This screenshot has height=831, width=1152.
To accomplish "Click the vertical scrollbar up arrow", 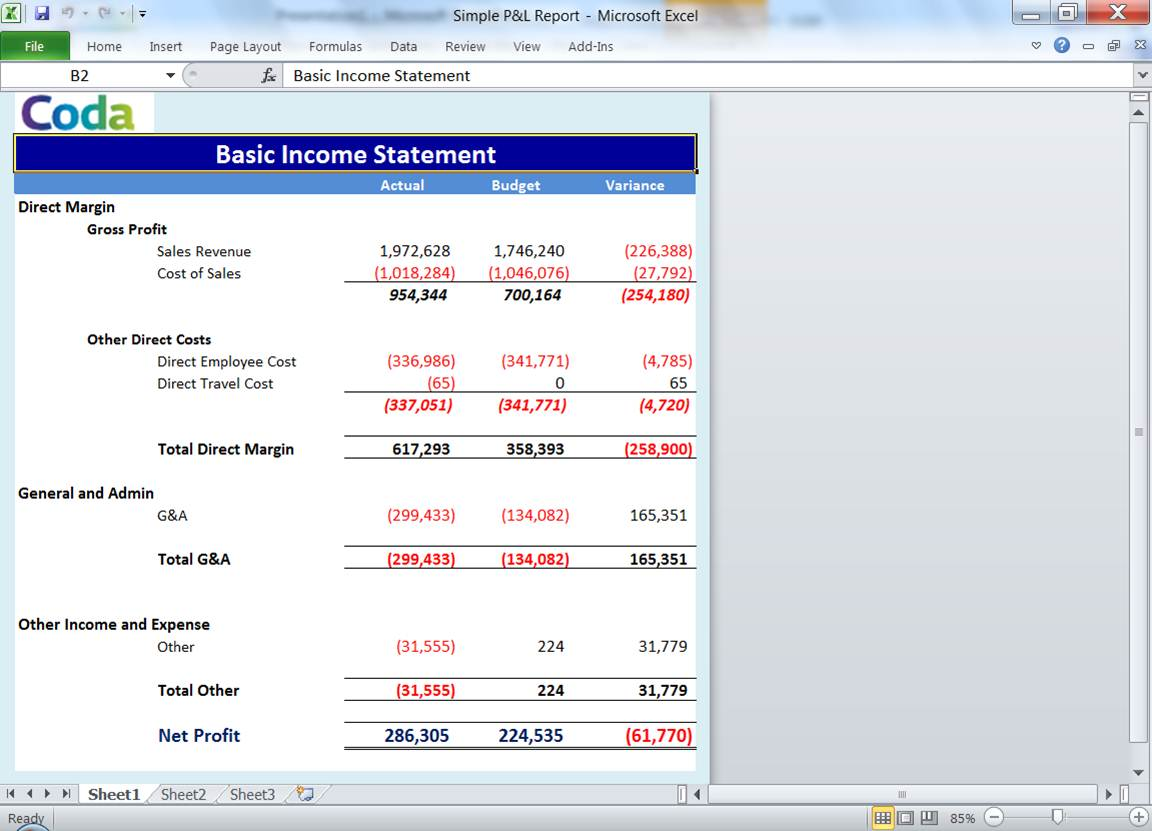I will [x=1138, y=112].
